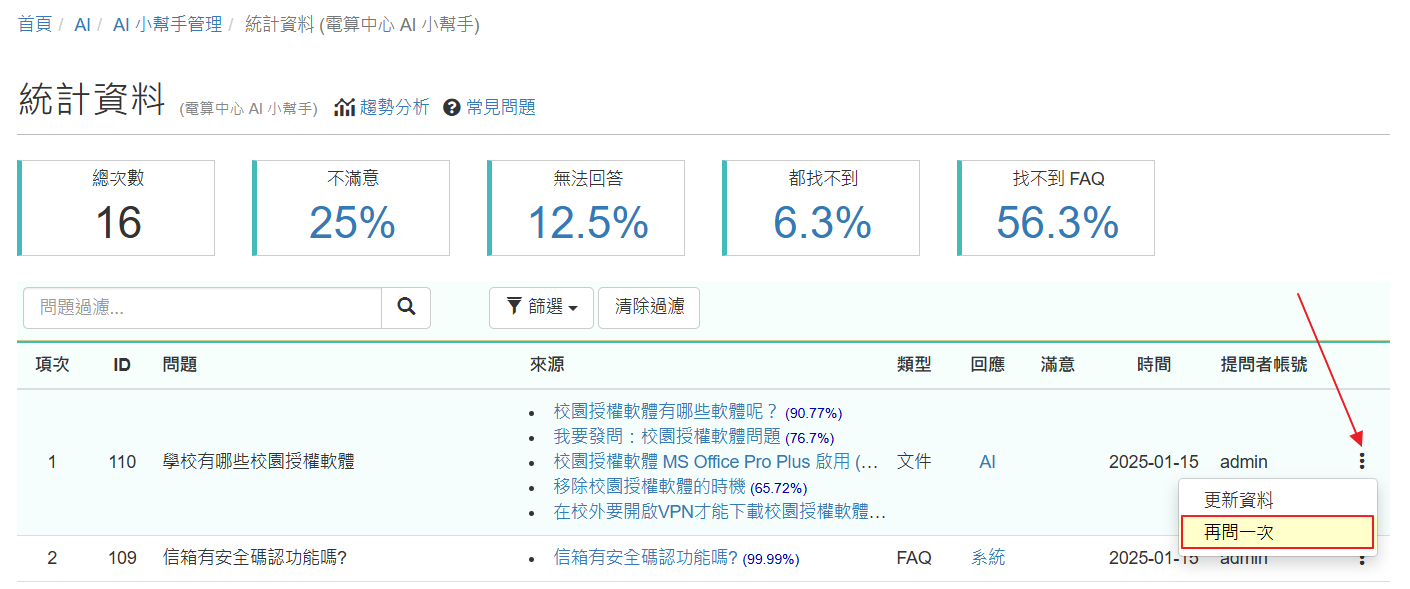Click the AI response link in row 1
1410x589 pixels.
click(987, 462)
